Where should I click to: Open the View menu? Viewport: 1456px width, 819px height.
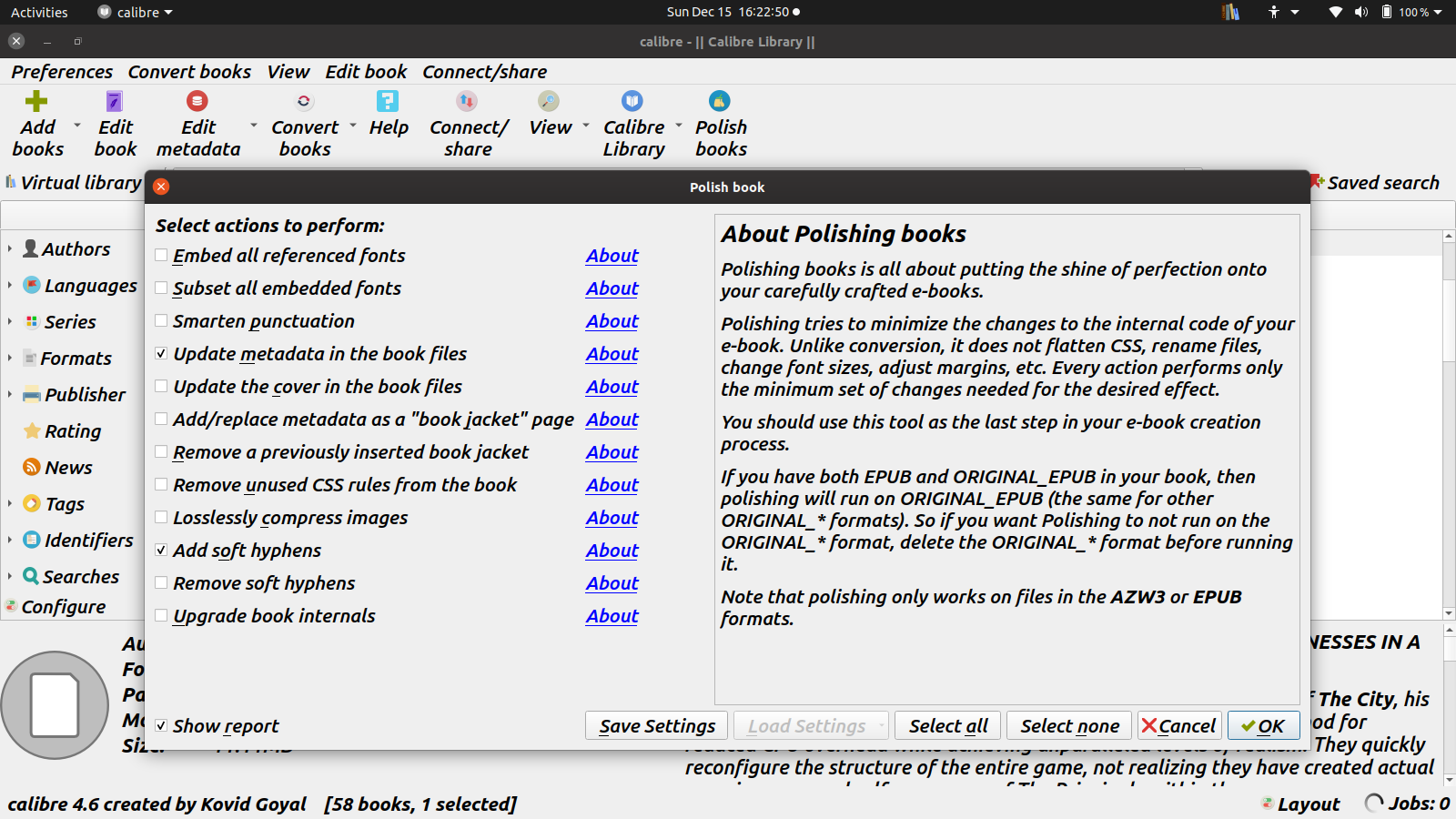coord(288,72)
